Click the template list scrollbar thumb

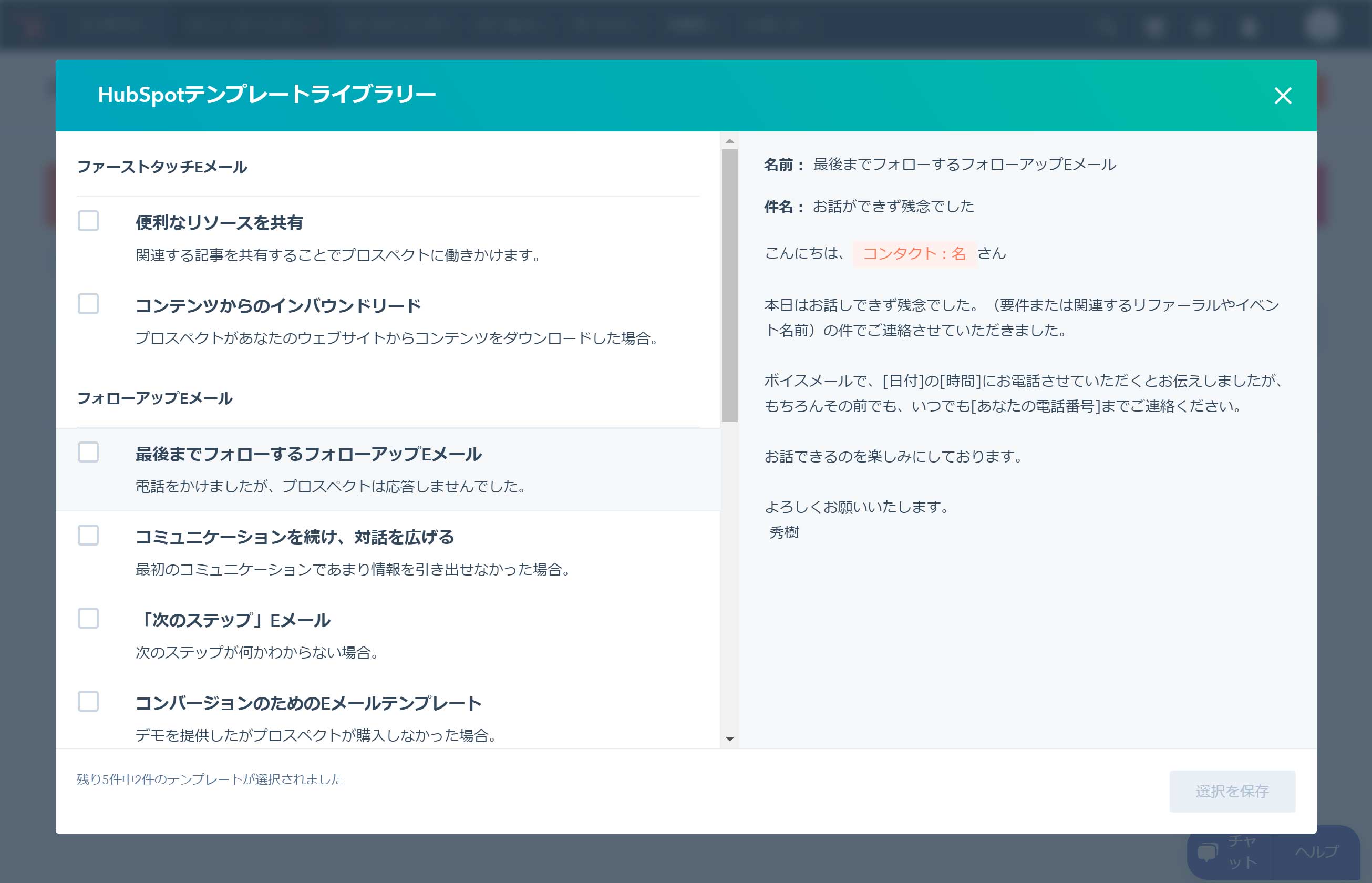pos(729,285)
